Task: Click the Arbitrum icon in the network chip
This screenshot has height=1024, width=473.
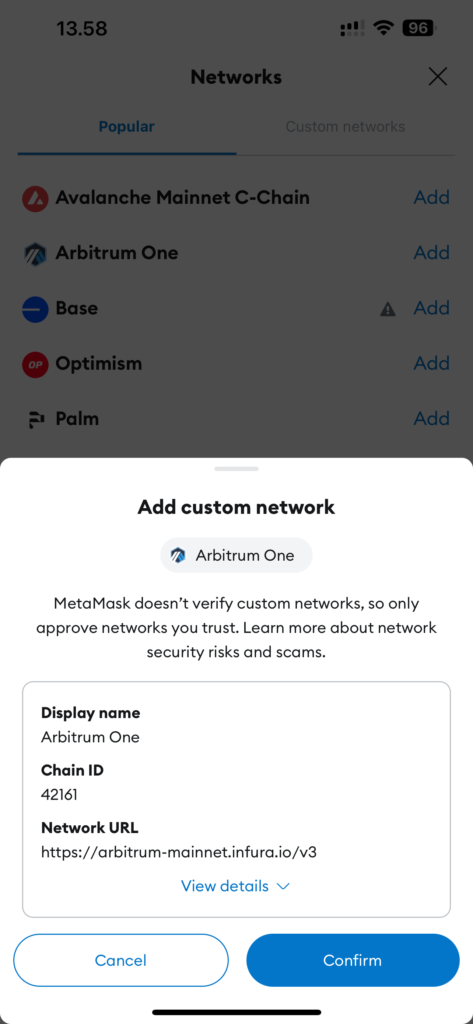Action: (178, 556)
